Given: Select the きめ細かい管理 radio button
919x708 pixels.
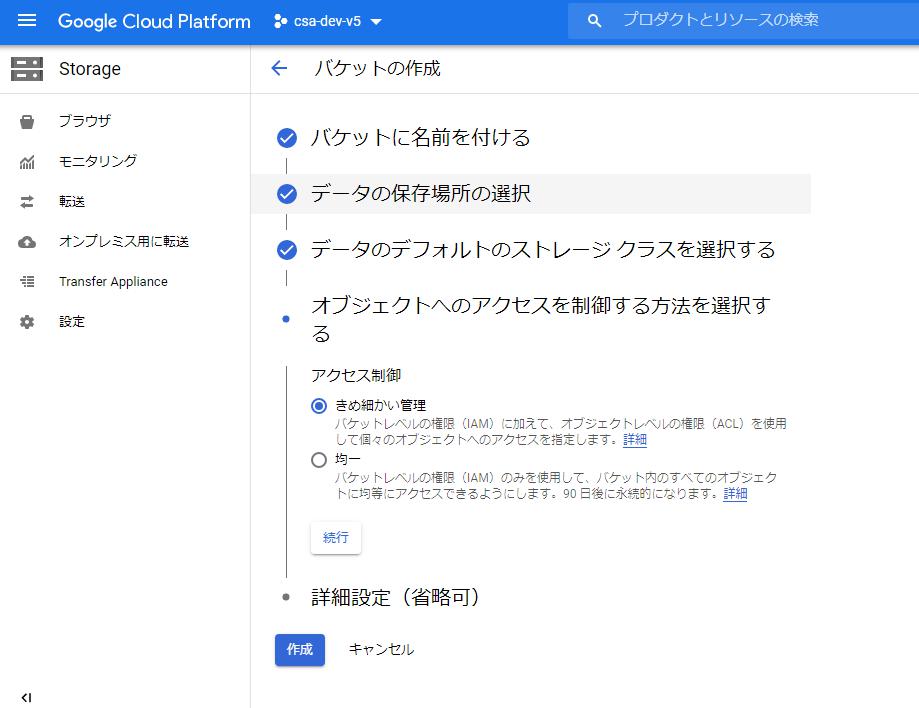Looking at the screenshot, I should (318, 404).
